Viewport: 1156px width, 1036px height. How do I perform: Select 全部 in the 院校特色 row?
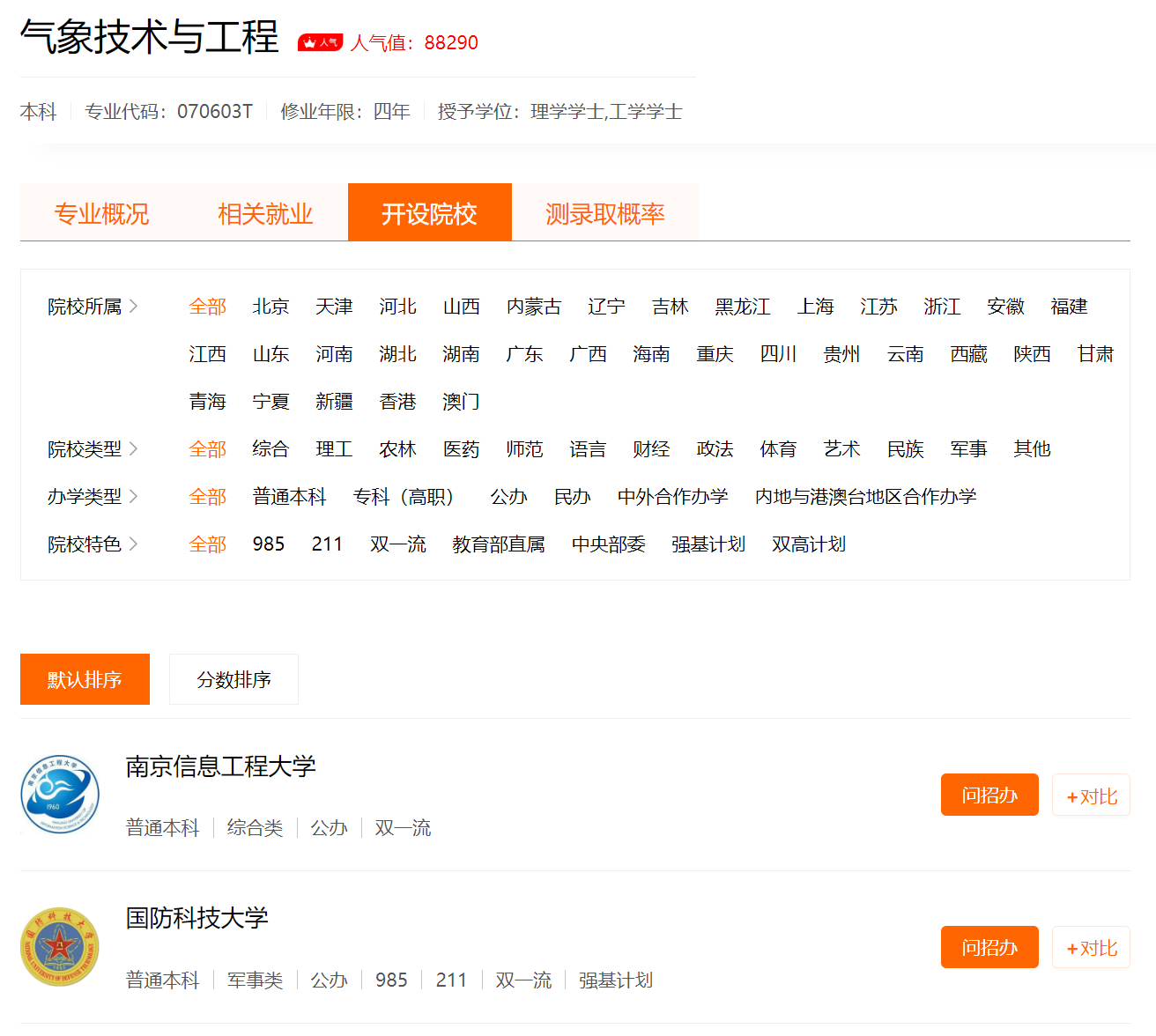[208, 544]
